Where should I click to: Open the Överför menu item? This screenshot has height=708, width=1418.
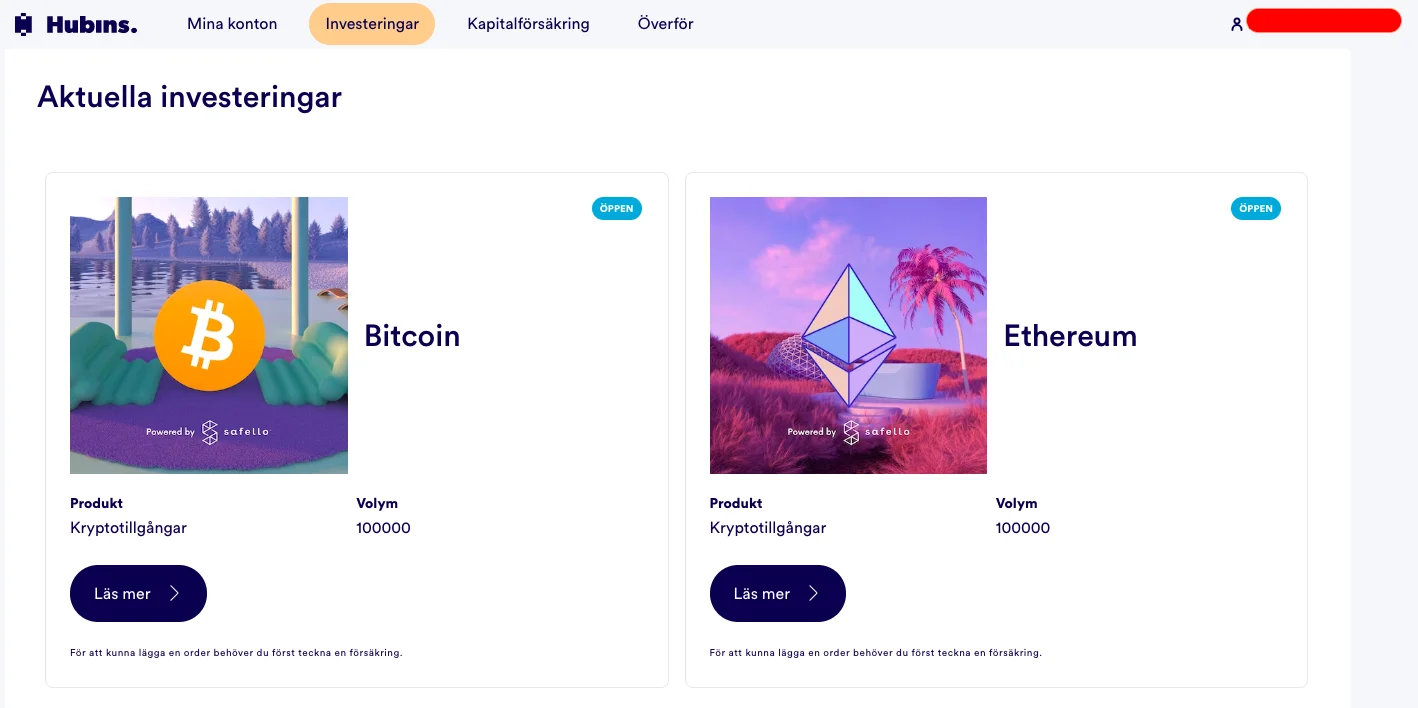coord(665,24)
